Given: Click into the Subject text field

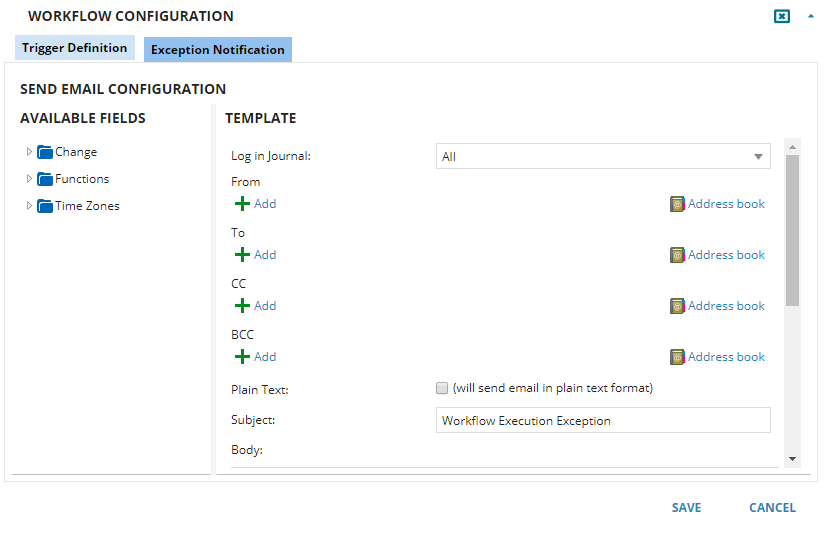Looking at the screenshot, I should pyautogui.click(x=603, y=421).
